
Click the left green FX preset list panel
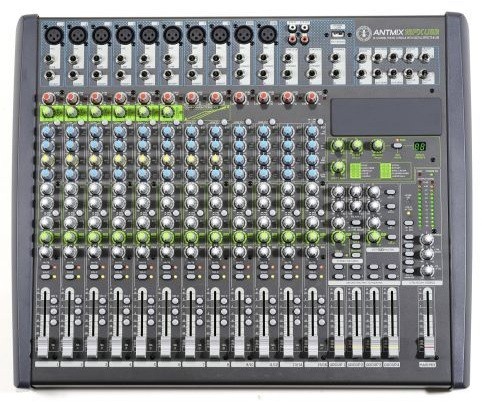[x=356, y=171]
